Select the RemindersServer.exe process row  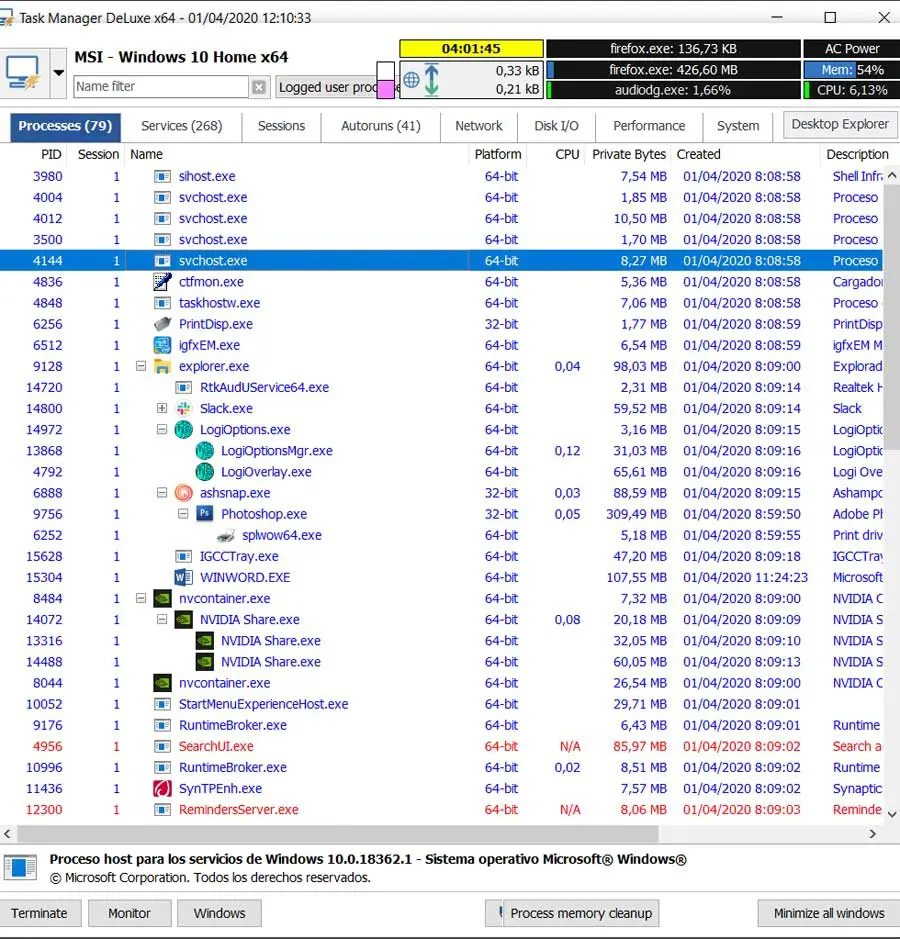pyautogui.click(x=442, y=810)
